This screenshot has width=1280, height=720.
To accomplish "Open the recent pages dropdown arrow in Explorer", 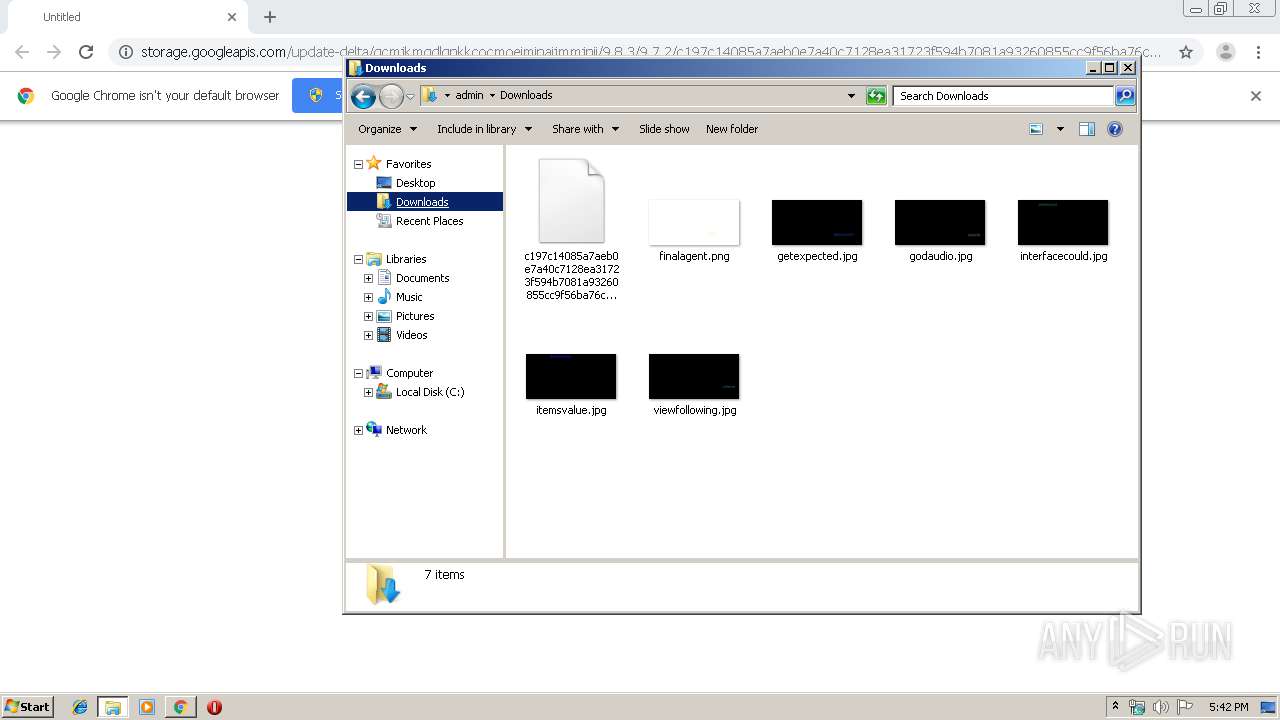I will click(x=410, y=96).
